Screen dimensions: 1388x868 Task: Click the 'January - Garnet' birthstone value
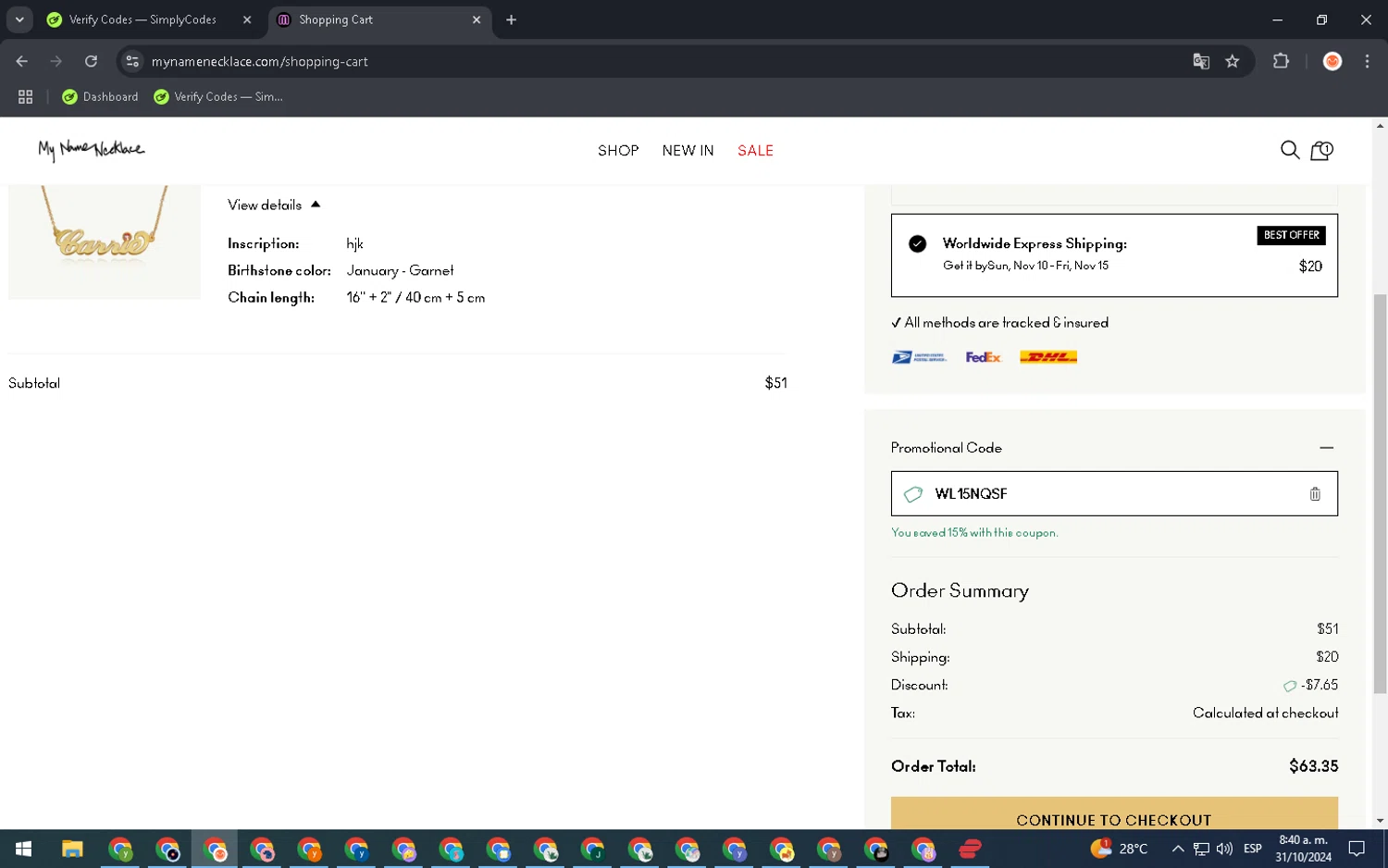400,270
